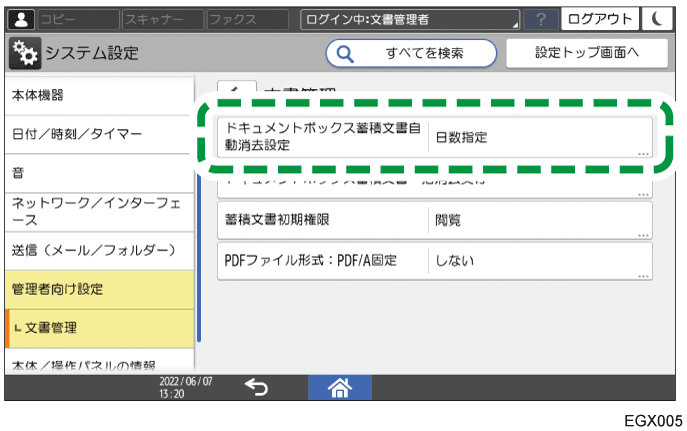
Task: Open the ファクス function tab
Action: pos(248,20)
